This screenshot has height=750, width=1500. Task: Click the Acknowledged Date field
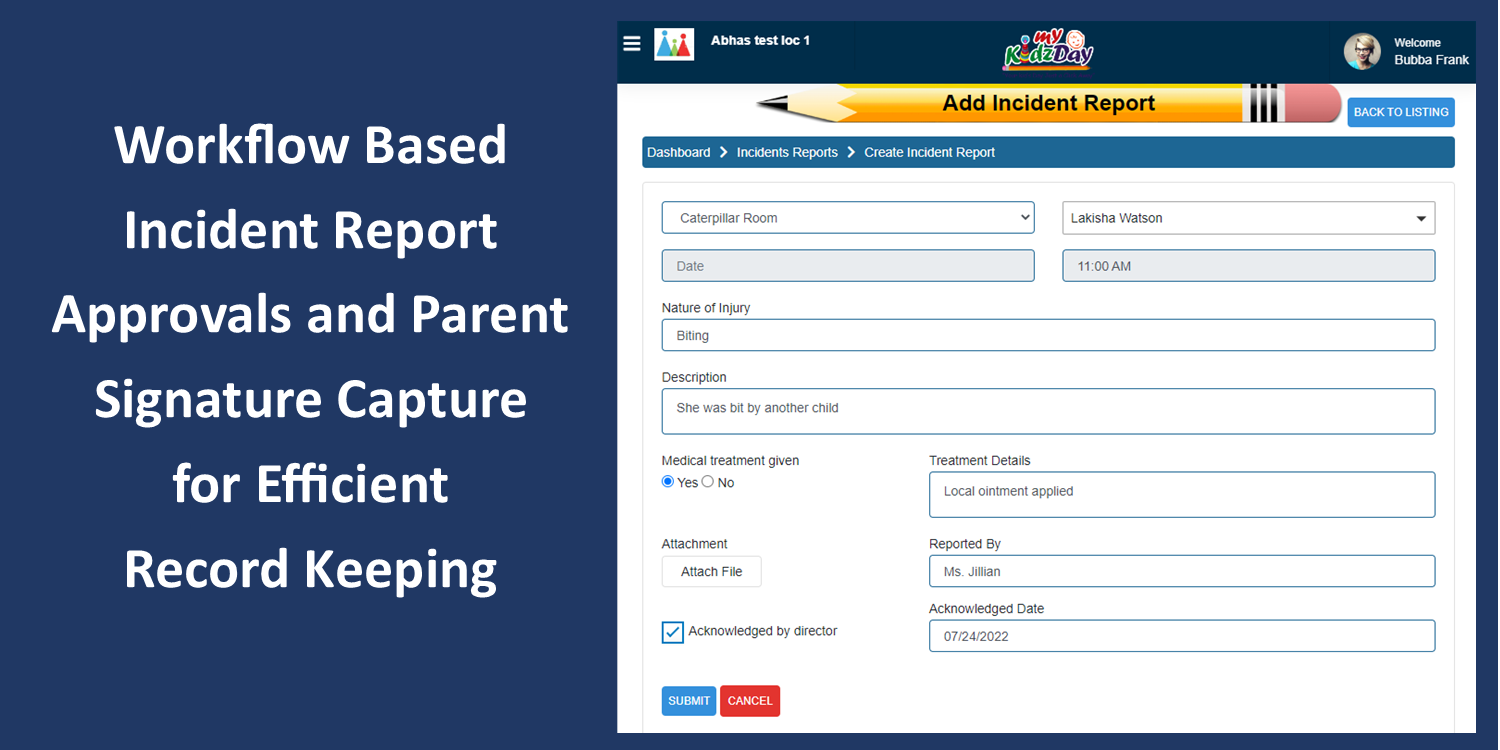(x=1182, y=636)
